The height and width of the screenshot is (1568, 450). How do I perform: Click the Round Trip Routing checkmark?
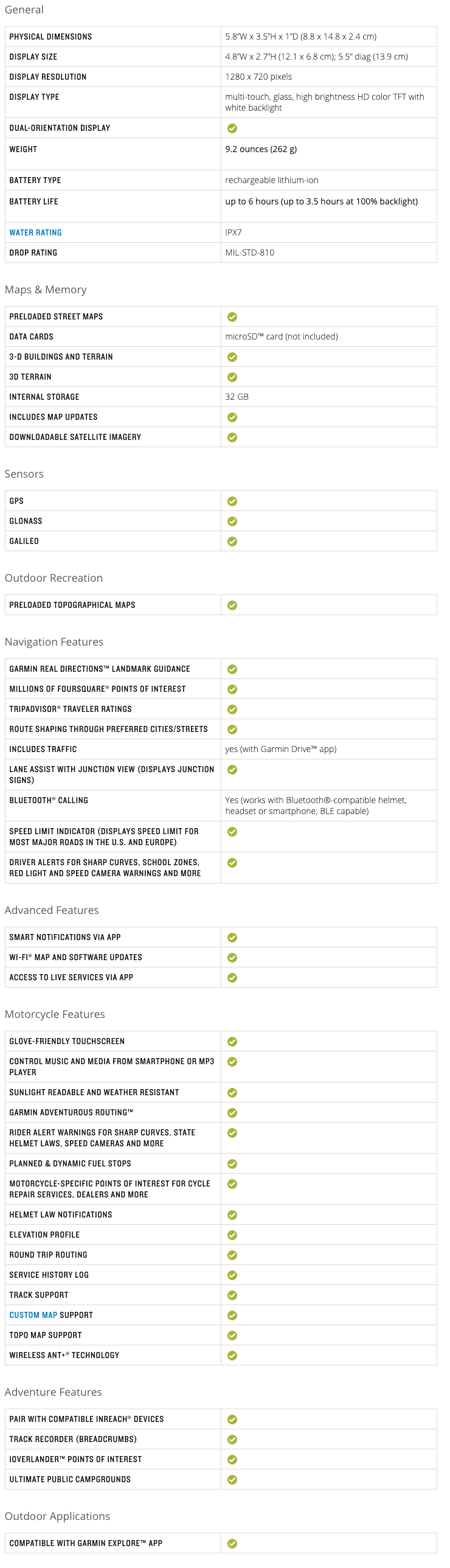pyautogui.click(x=232, y=1255)
